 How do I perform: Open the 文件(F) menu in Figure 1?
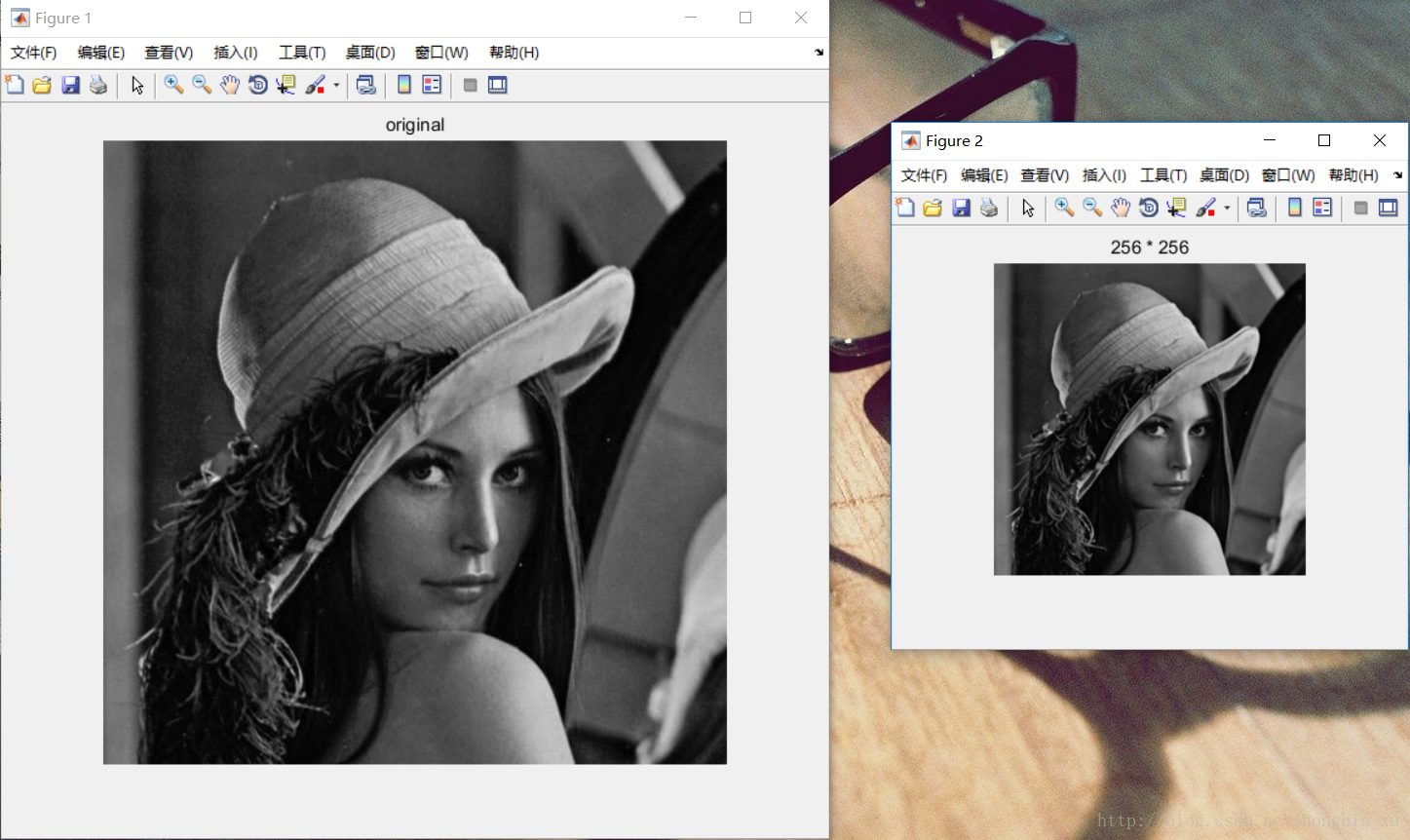(34, 53)
